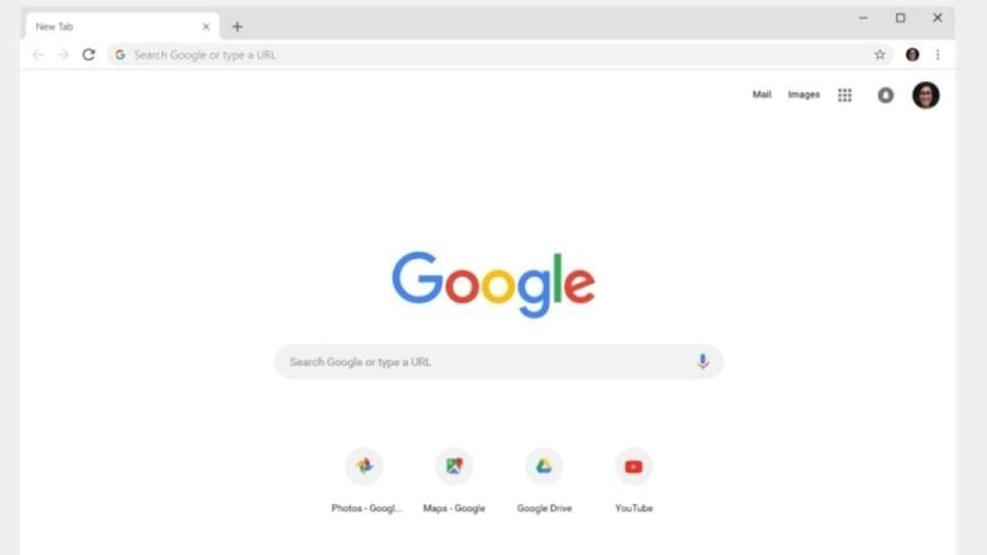Go back using the back arrow

38,55
